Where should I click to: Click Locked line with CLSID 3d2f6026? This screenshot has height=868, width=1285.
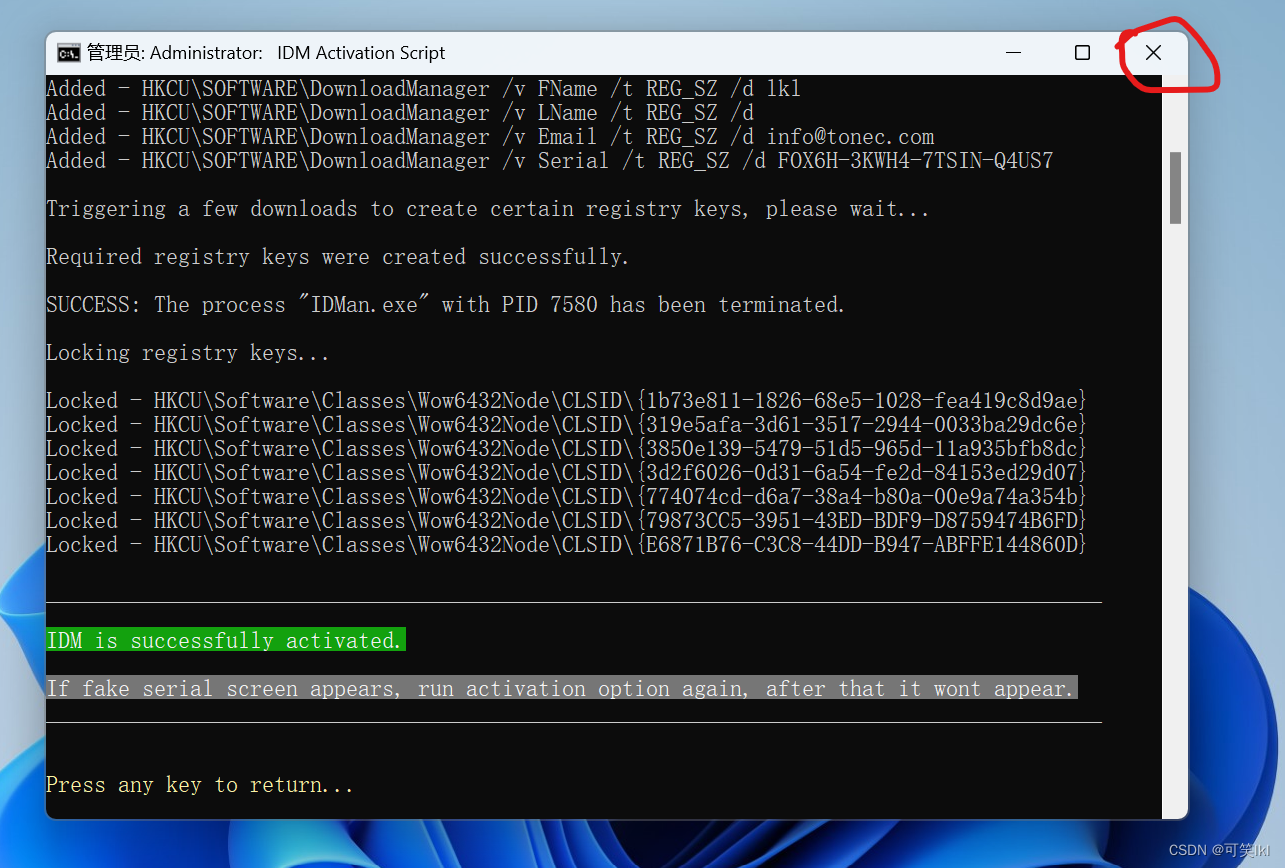point(566,473)
